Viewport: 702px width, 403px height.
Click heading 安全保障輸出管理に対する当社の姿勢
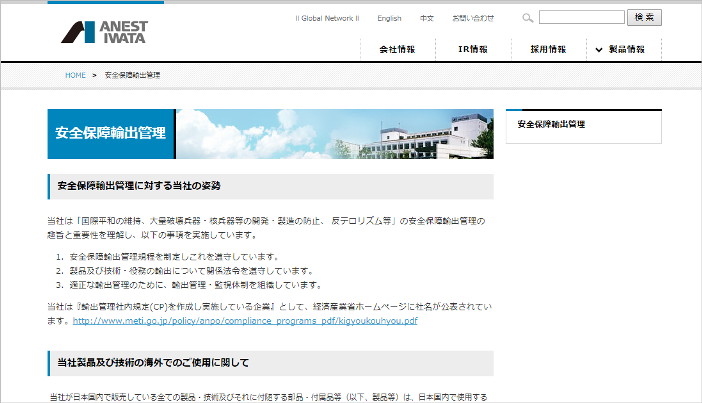pos(139,186)
